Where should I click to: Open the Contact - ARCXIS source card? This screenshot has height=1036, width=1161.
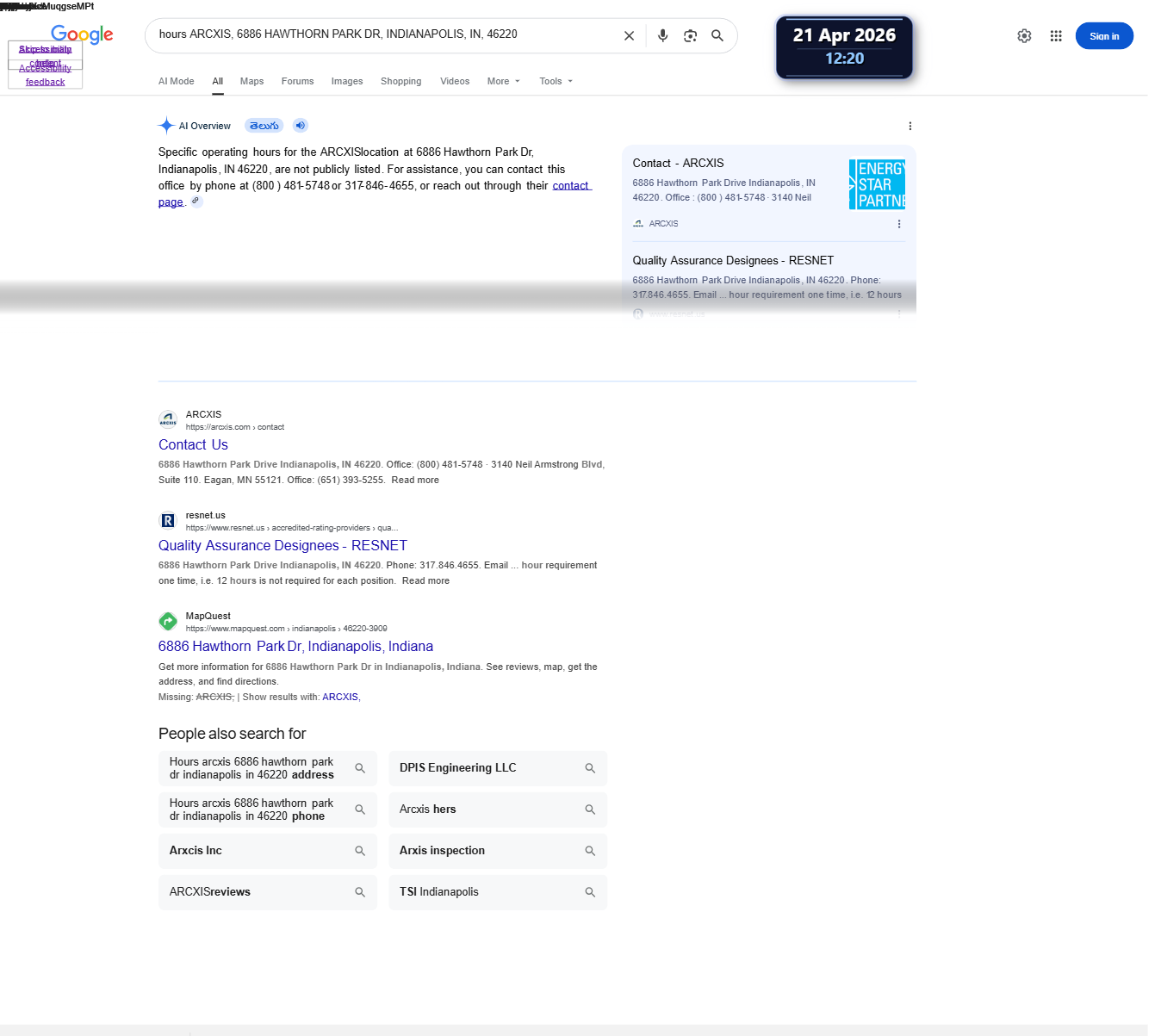tap(679, 163)
